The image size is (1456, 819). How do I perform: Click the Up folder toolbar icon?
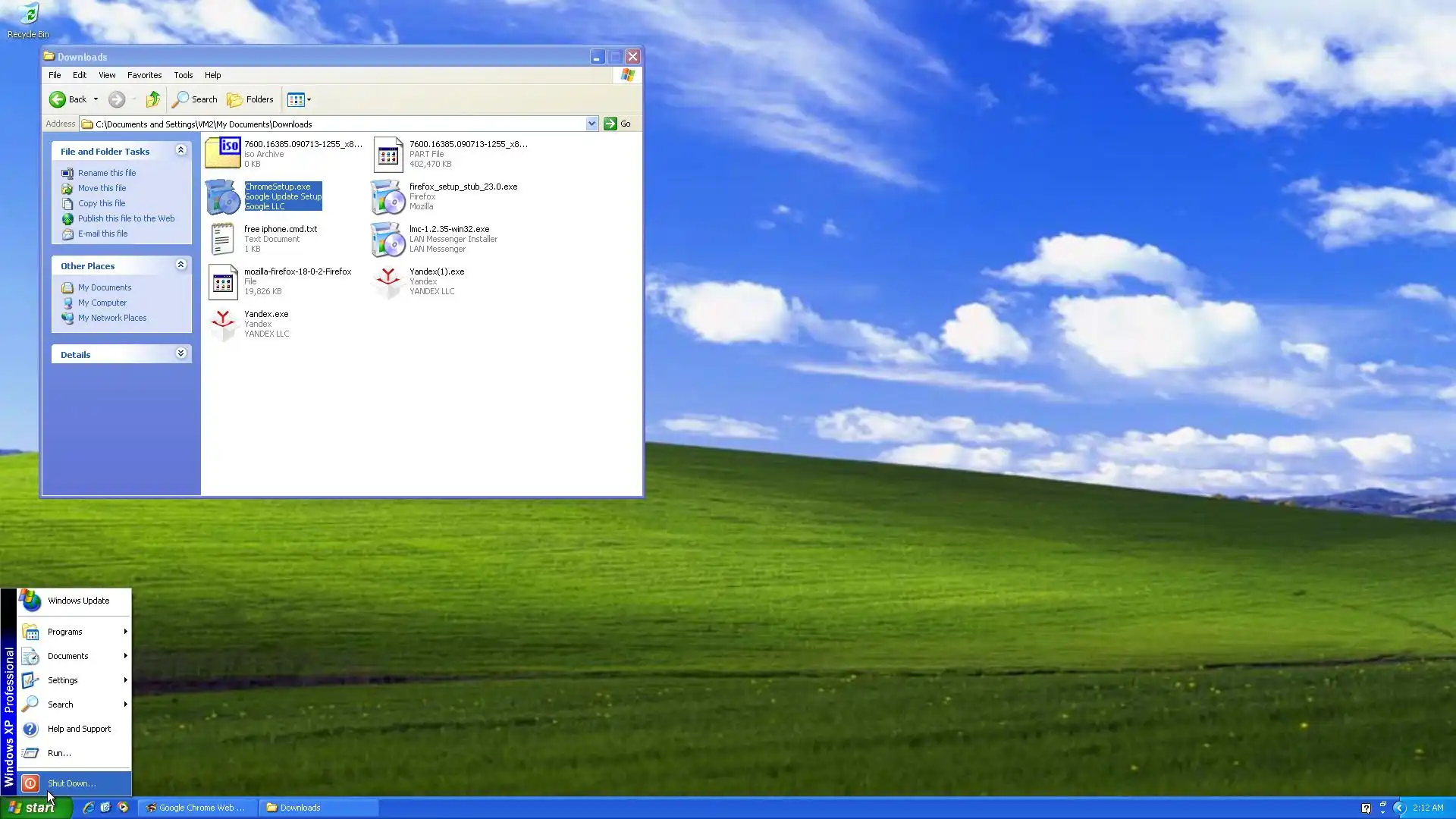coord(153,99)
